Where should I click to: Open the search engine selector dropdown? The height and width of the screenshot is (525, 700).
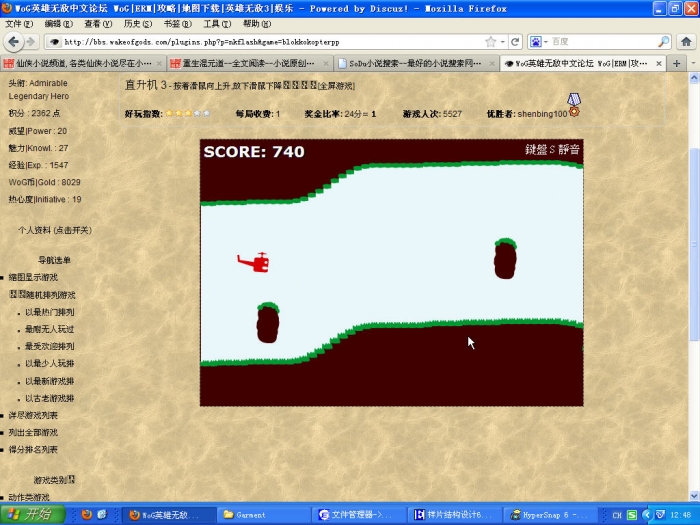[546, 42]
